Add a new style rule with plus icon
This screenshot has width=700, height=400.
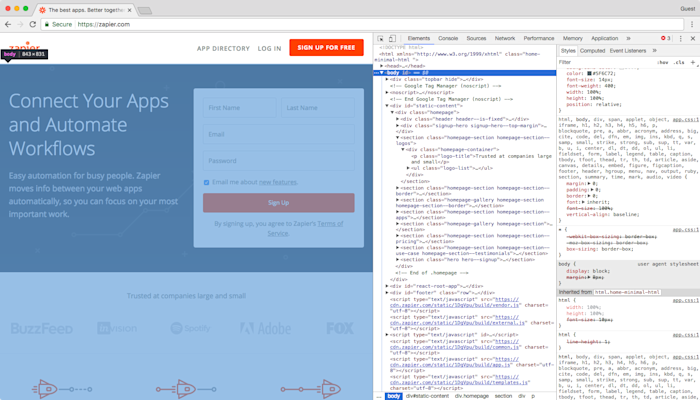(693, 62)
